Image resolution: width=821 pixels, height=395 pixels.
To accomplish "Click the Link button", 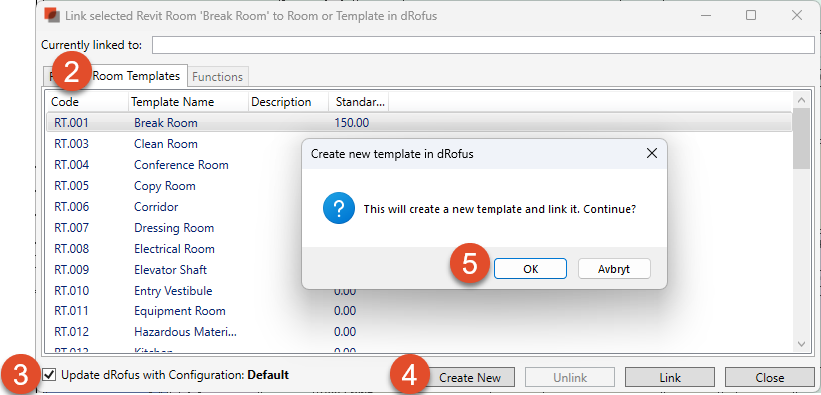I will [x=670, y=377].
